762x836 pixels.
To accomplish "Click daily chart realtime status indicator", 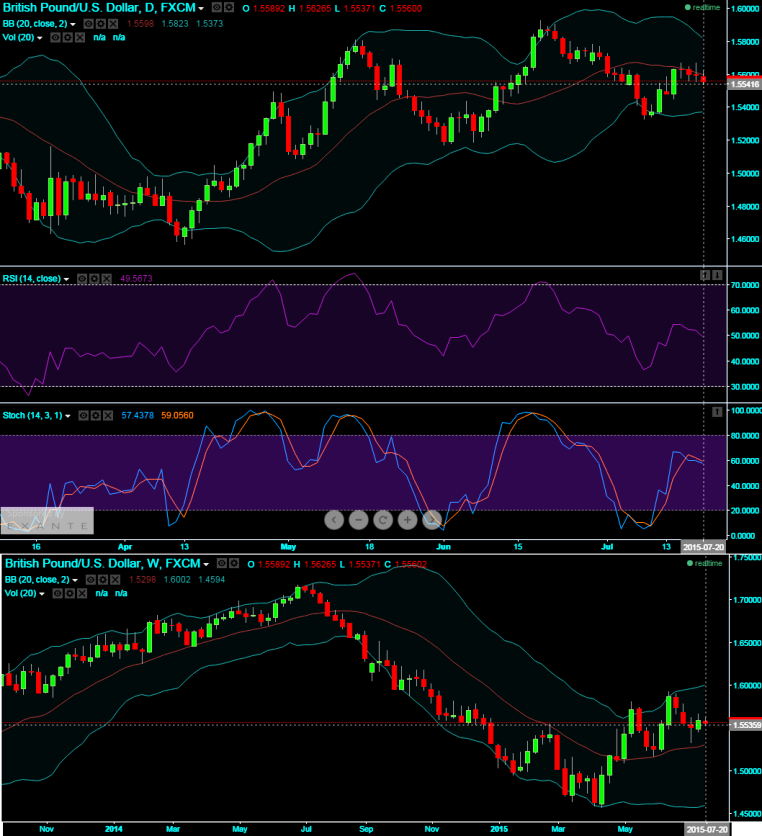I will pyautogui.click(x=702, y=7).
